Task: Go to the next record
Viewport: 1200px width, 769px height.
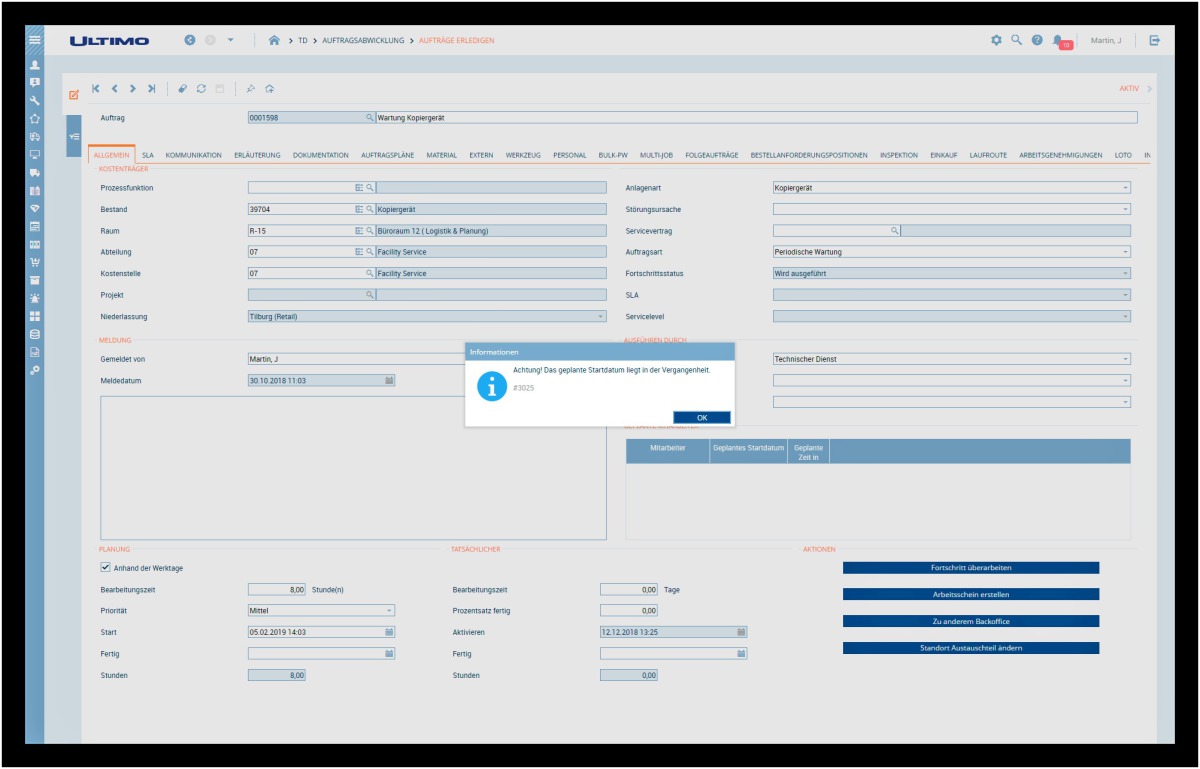Action: 133,88
